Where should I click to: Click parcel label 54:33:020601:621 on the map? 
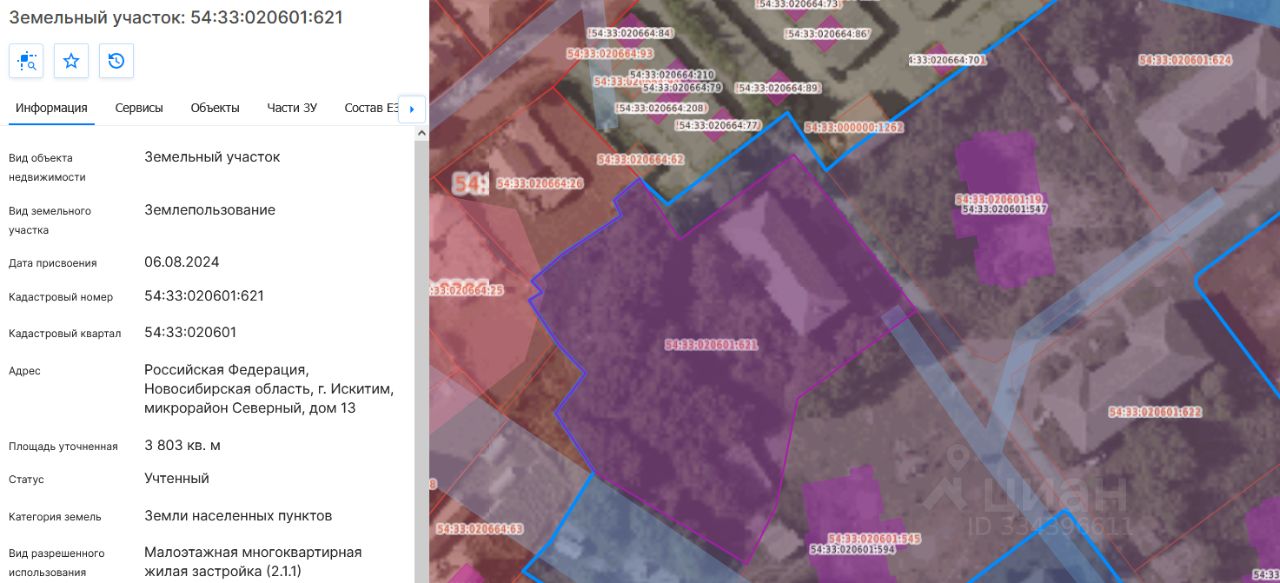[x=712, y=345]
